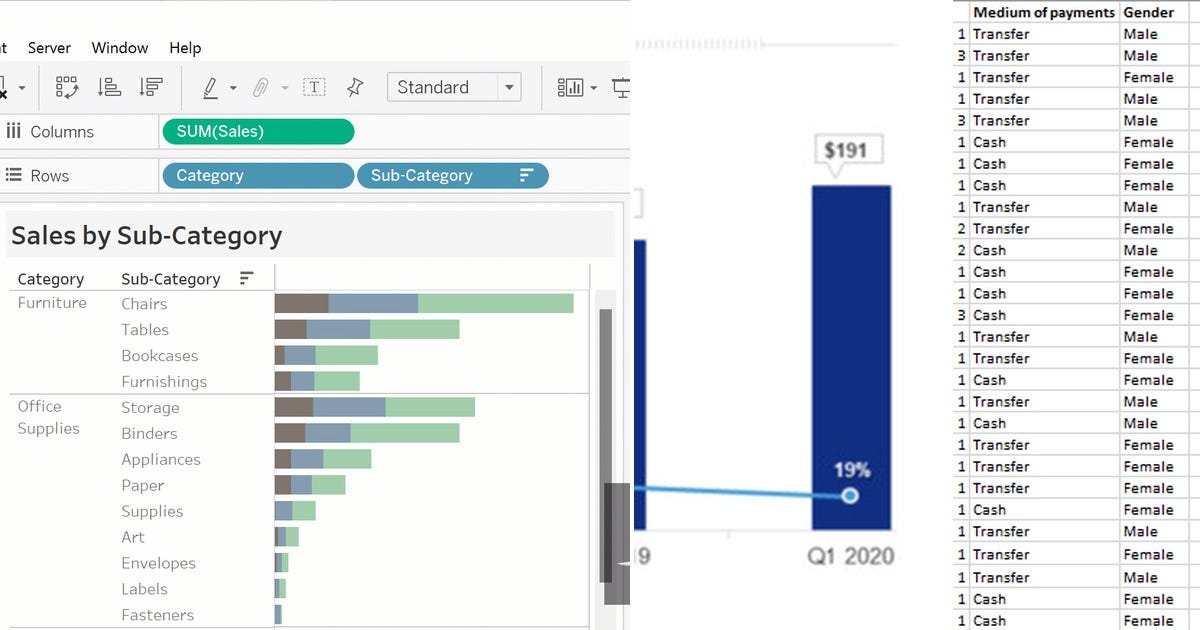Toggle highlighting from the pen button

(211, 87)
